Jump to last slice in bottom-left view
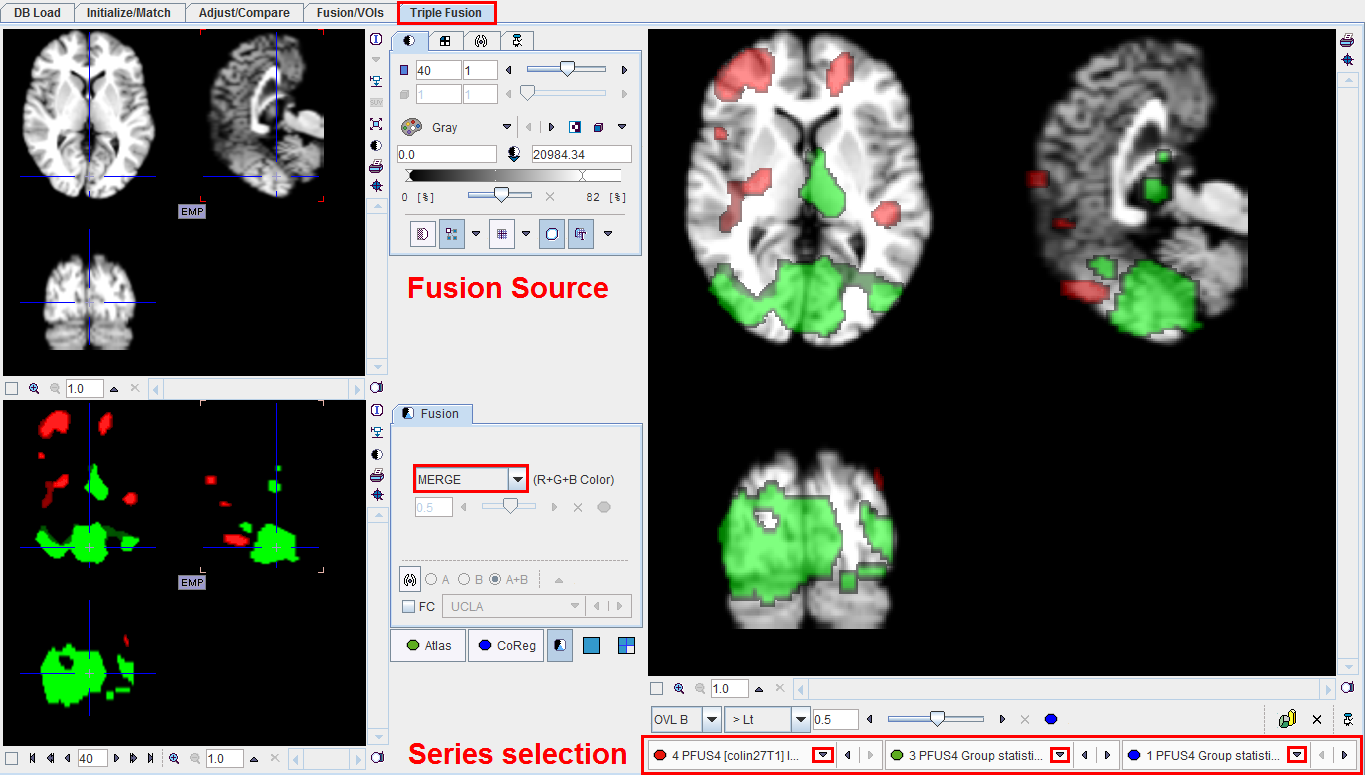The height and width of the screenshot is (775, 1365). click(x=152, y=759)
